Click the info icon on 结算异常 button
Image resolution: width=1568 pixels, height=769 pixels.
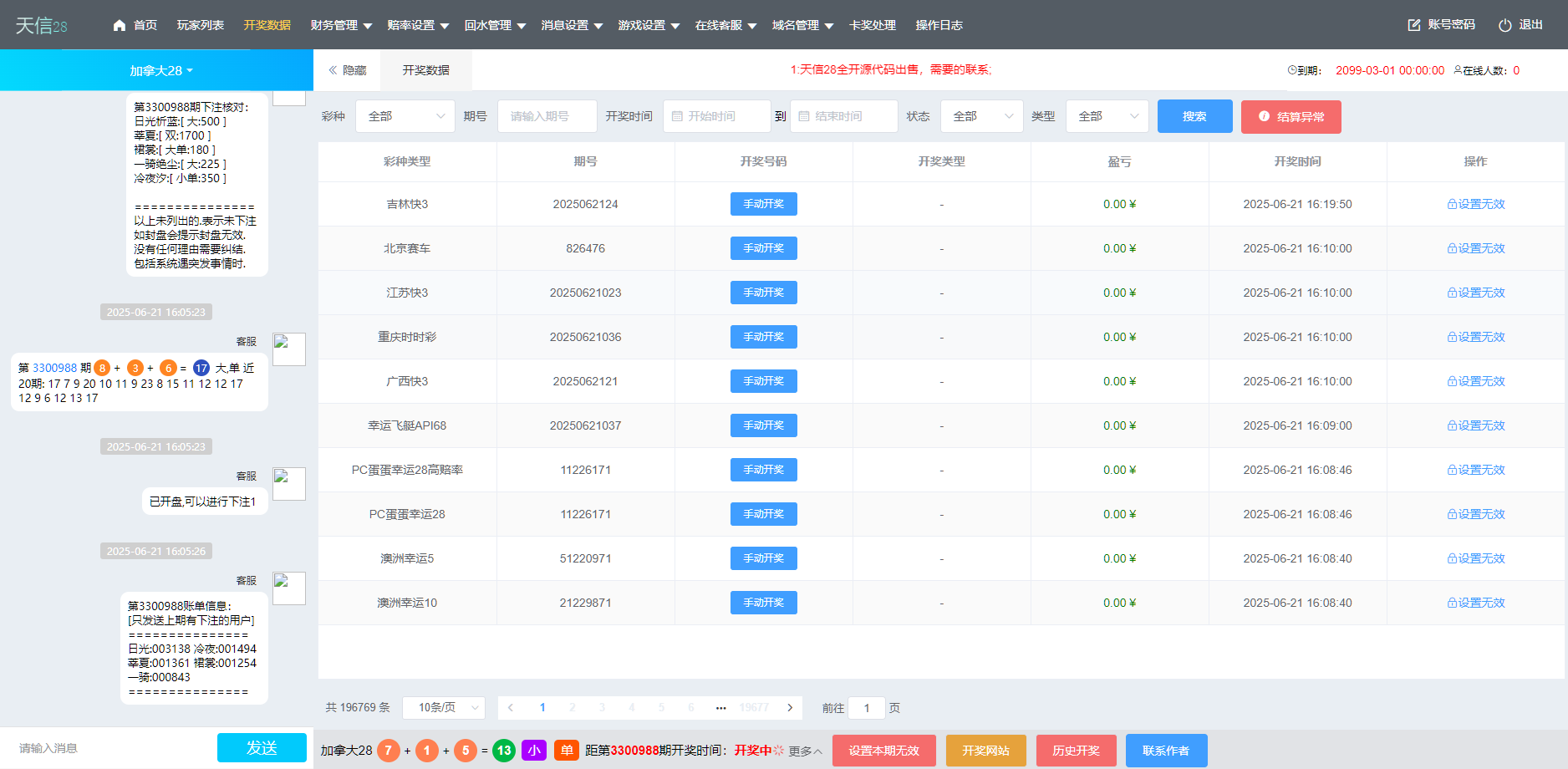1264,117
